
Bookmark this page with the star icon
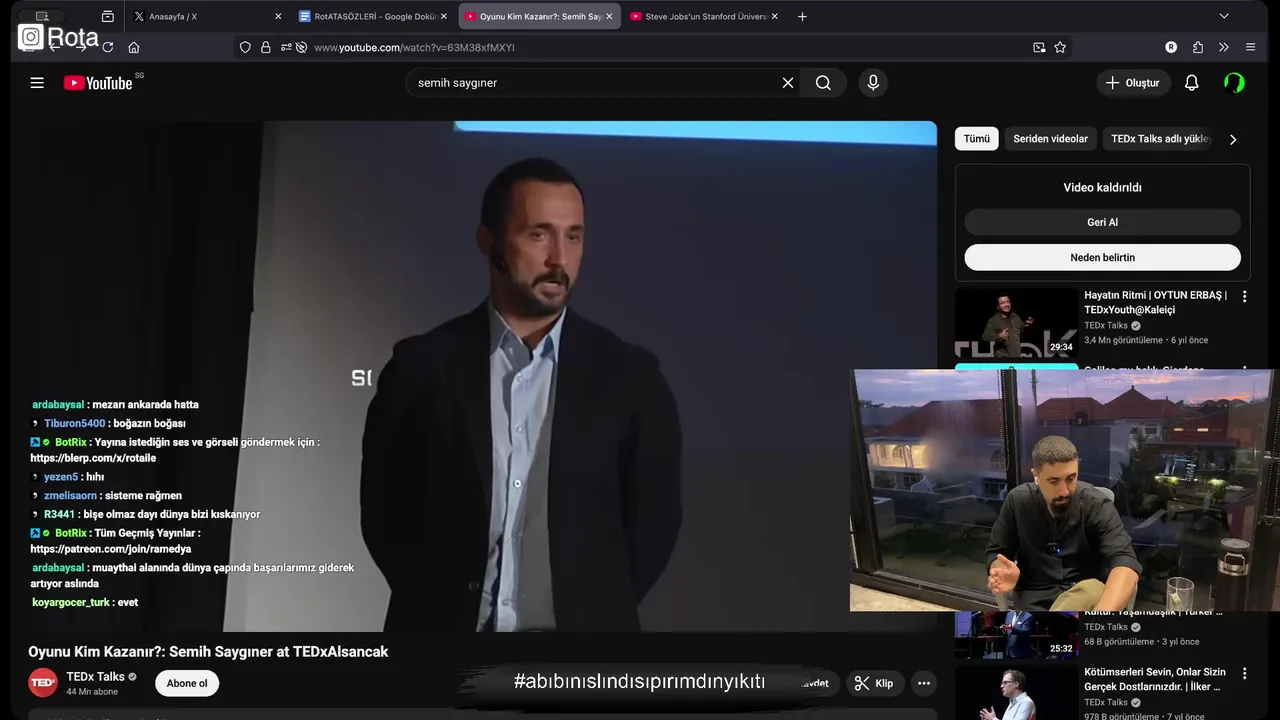(1060, 47)
